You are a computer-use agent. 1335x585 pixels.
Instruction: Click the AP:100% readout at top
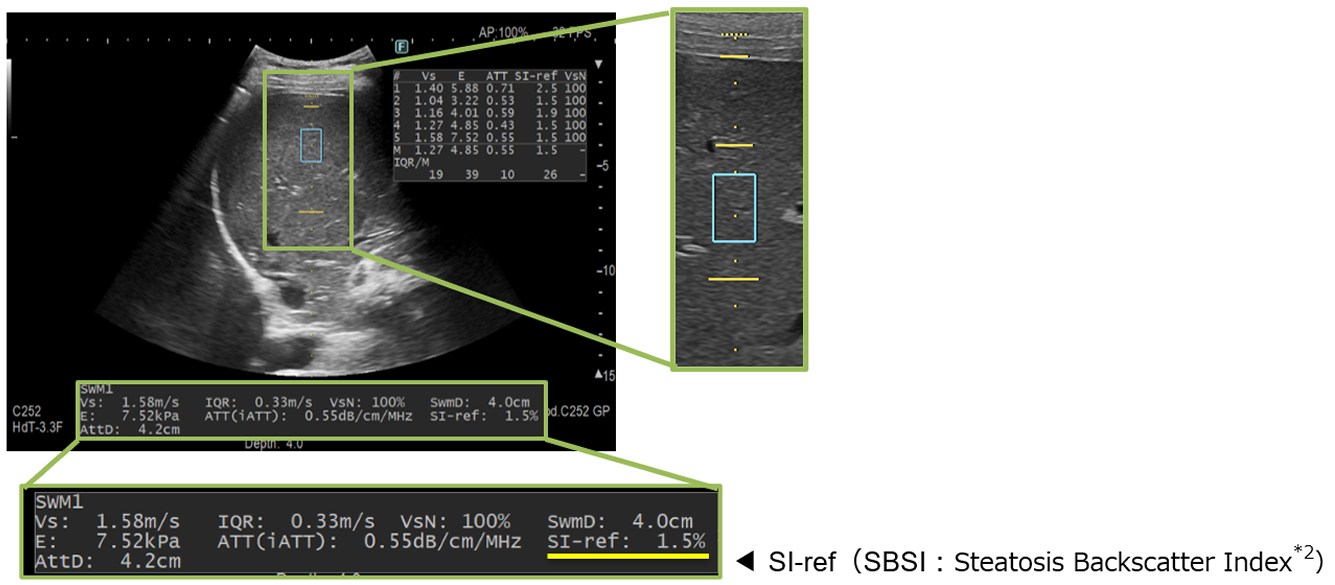(x=503, y=32)
